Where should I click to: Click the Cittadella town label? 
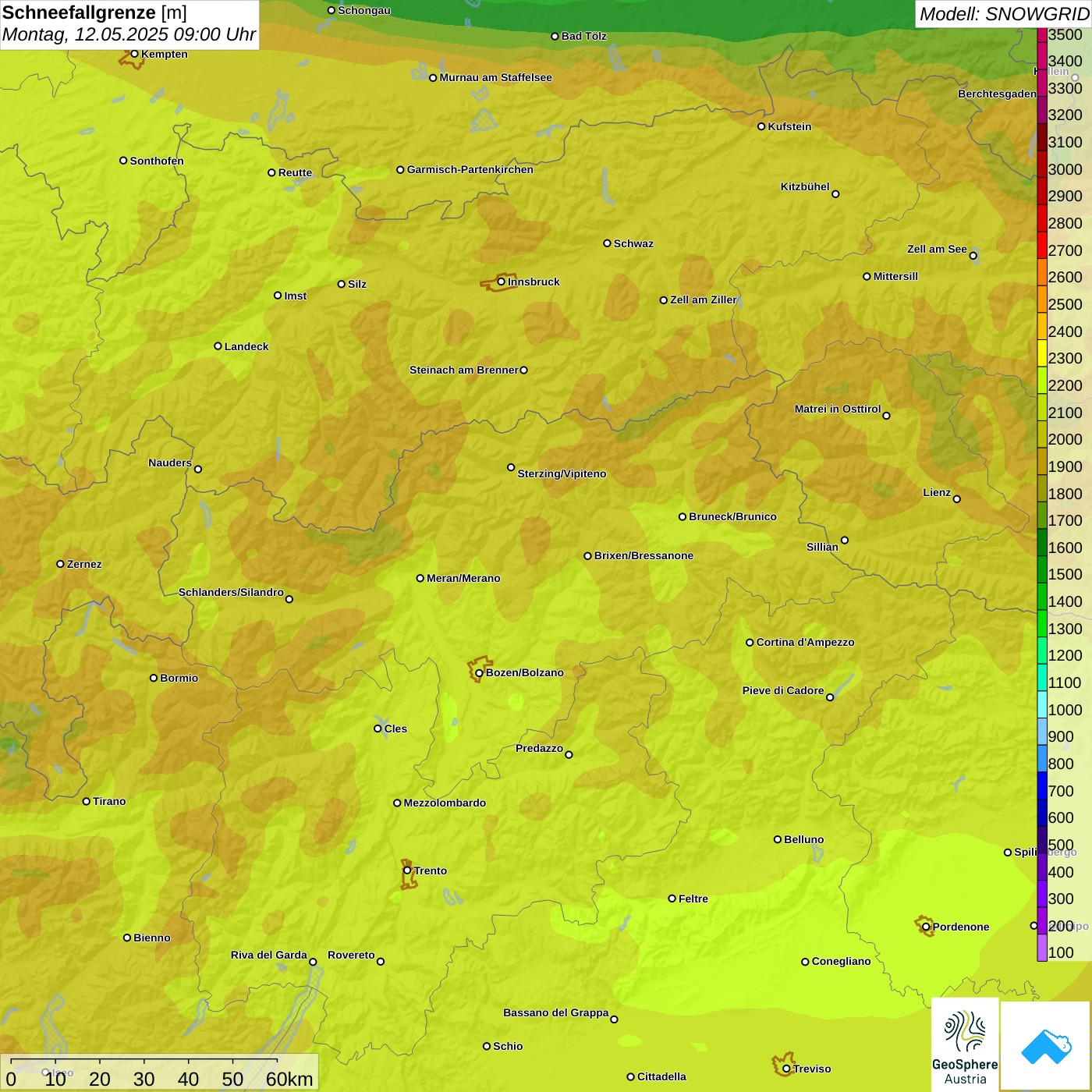click(661, 1076)
